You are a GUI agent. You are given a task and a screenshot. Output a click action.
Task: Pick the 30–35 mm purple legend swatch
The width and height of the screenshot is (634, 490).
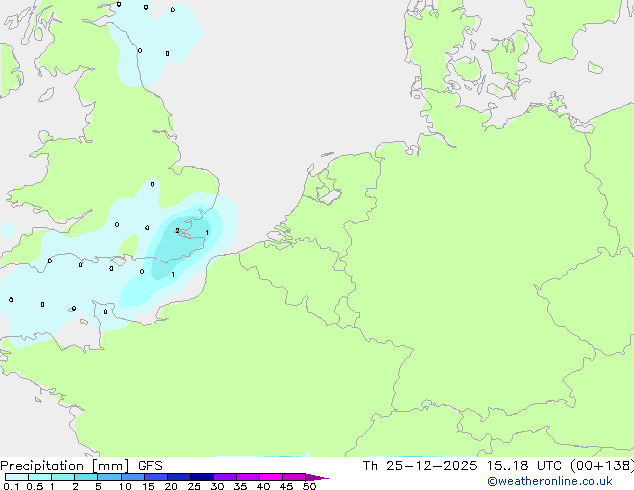click(225, 477)
